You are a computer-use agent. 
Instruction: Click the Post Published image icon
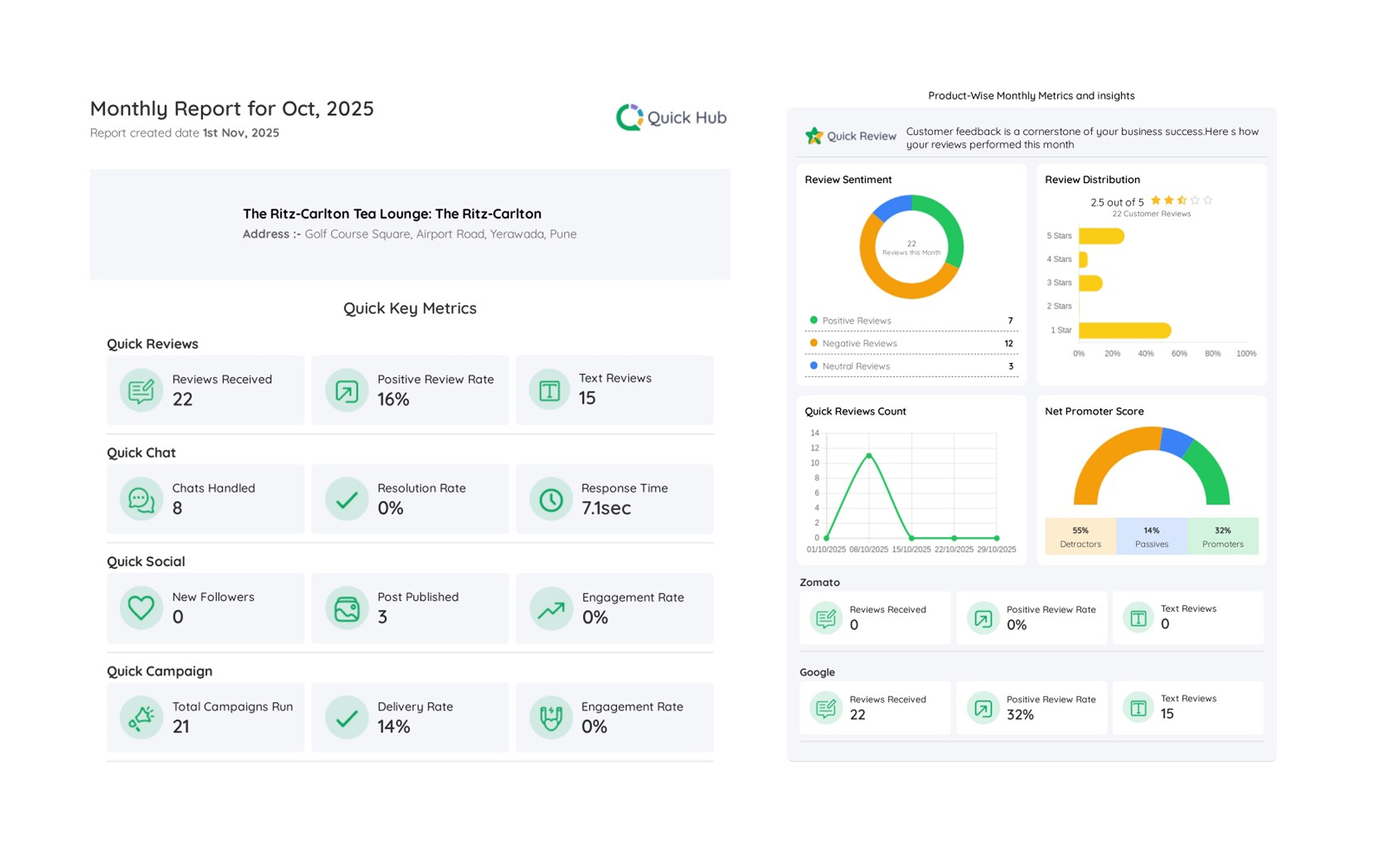tap(347, 608)
